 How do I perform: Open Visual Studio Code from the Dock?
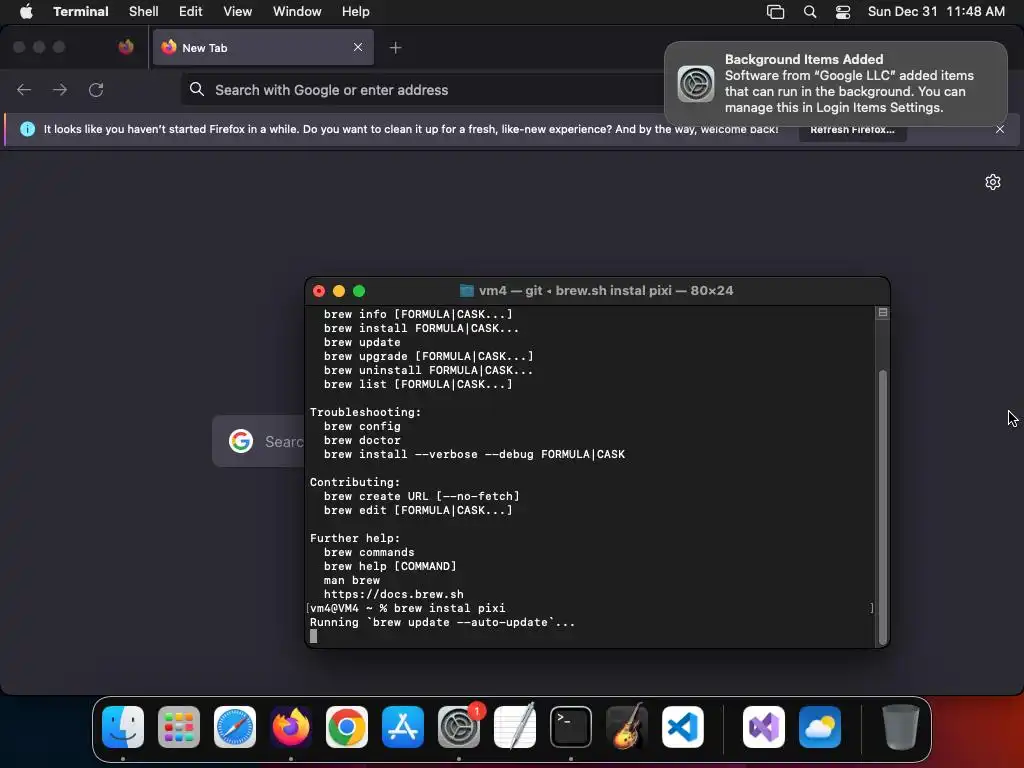(683, 726)
